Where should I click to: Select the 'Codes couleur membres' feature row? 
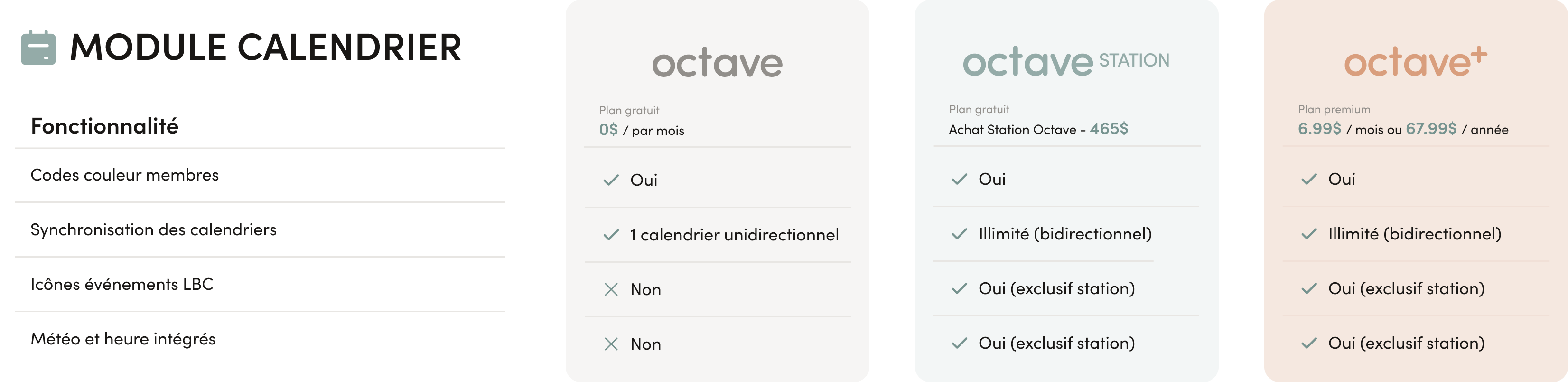pos(125,175)
